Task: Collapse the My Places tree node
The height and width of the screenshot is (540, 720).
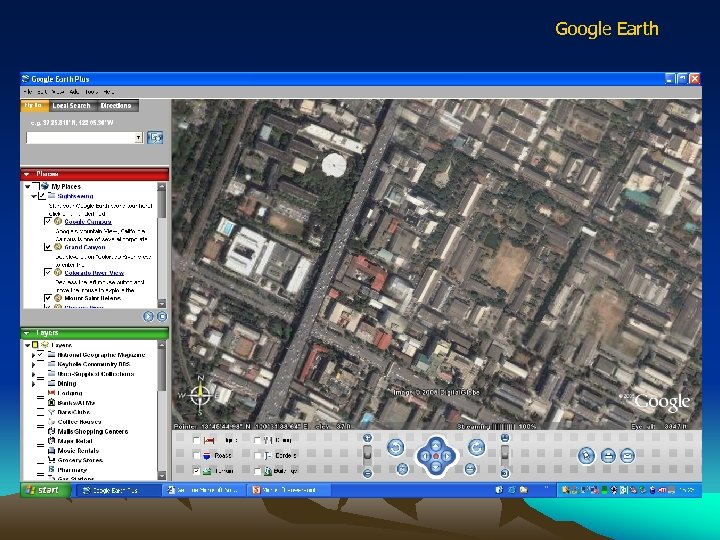Action: (28, 186)
